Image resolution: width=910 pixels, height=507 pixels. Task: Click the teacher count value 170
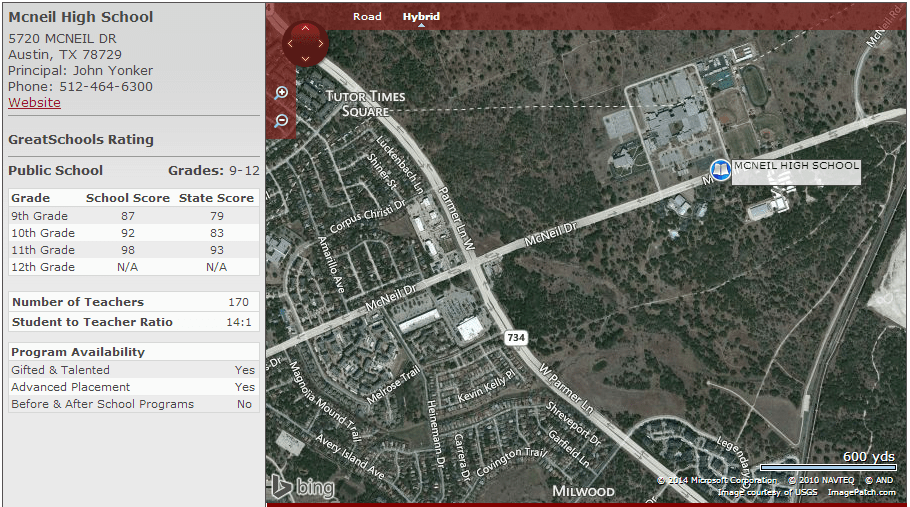pos(238,302)
